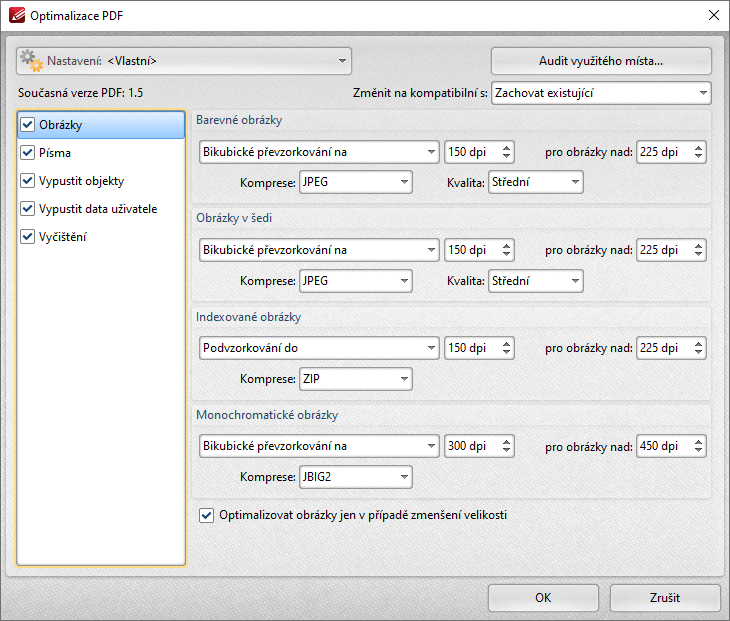Open color images Komprese JPEG dropdown

coord(356,182)
